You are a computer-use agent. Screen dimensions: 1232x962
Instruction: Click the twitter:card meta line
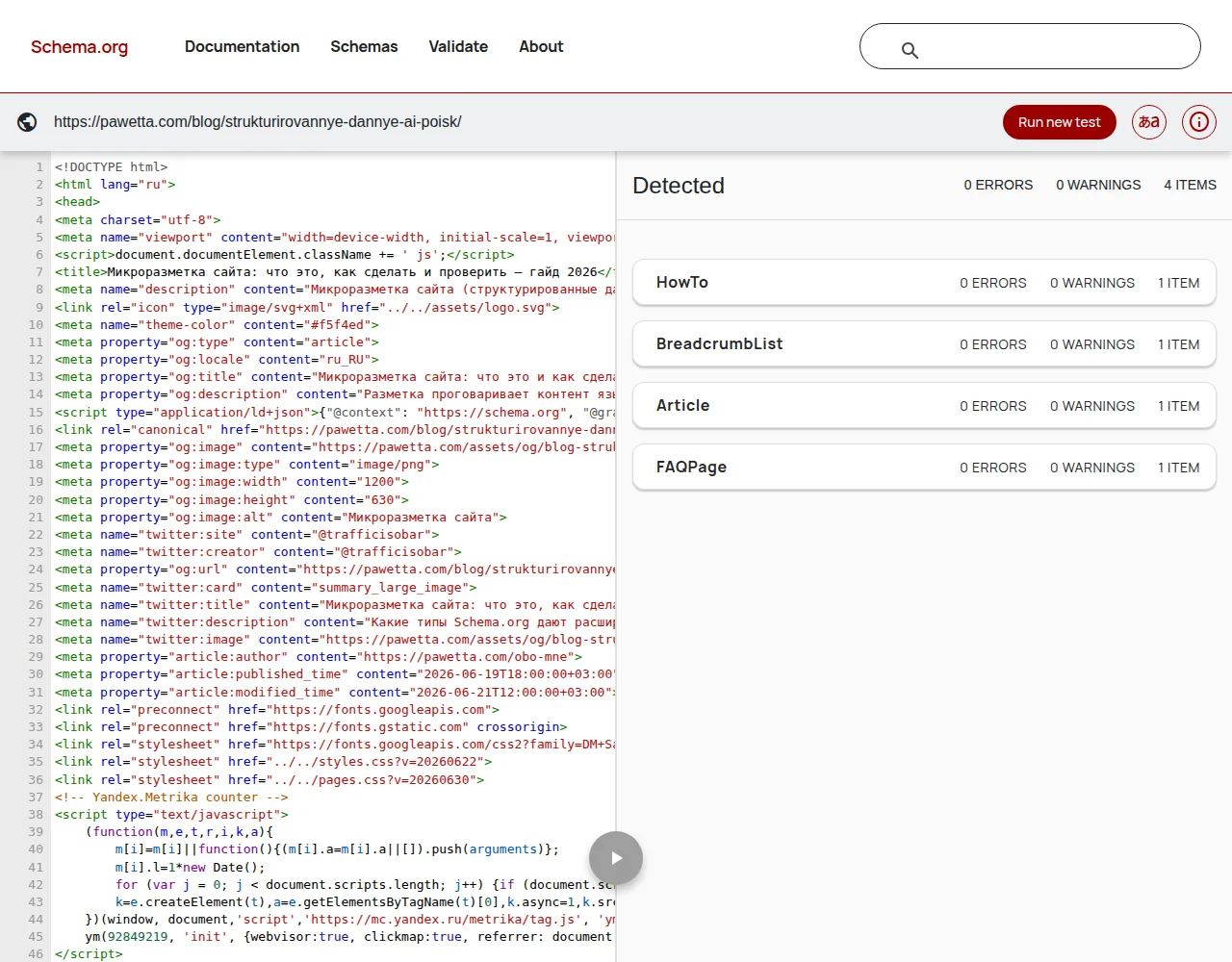click(x=266, y=587)
